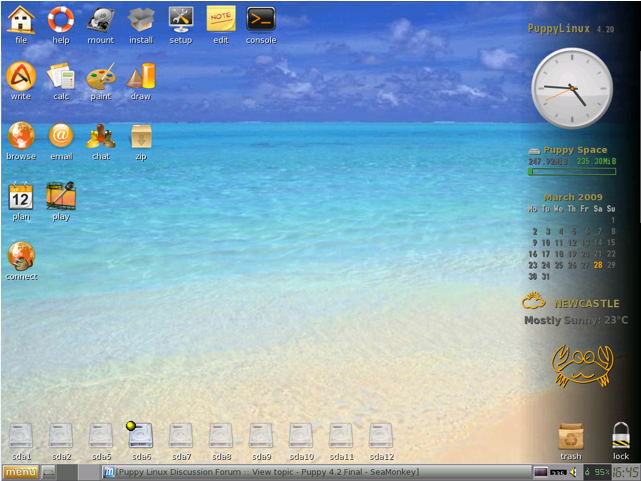
Task: Click the taskbar volume speaker icon
Action: [x=573, y=472]
